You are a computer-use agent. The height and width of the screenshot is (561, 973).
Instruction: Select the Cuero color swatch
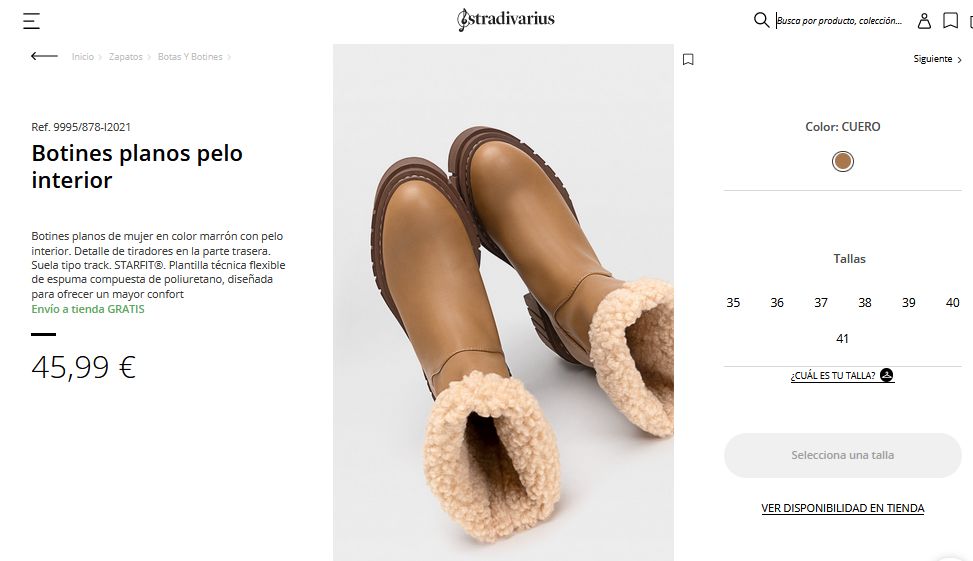coord(843,162)
